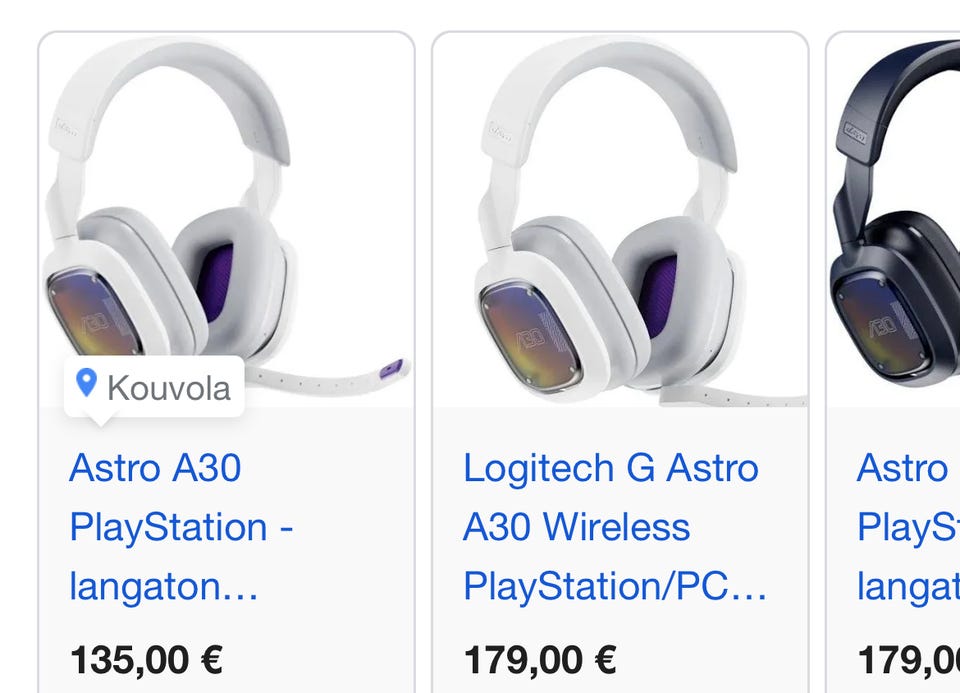Screen dimensions: 960x693
Task: Open the third product's partially visible title
Action: pos(904,527)
